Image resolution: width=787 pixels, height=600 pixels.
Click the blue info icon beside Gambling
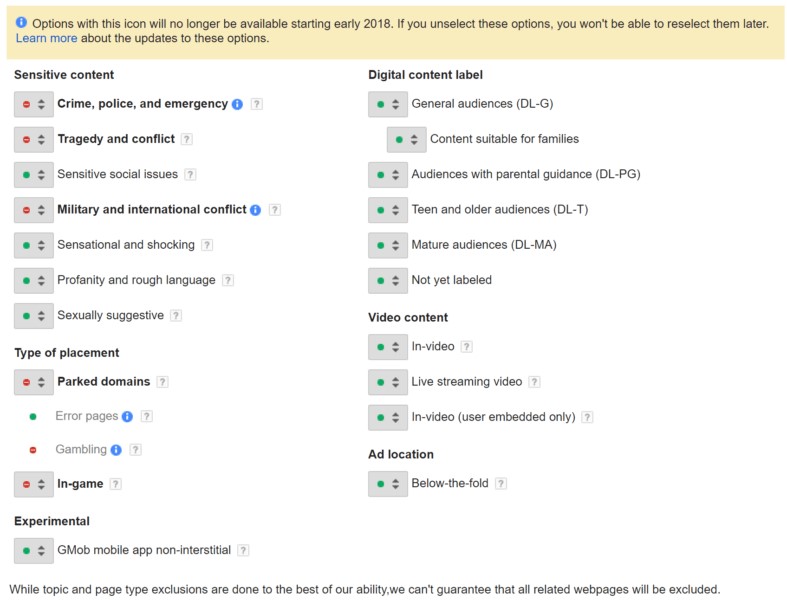(x=116, y=450)
